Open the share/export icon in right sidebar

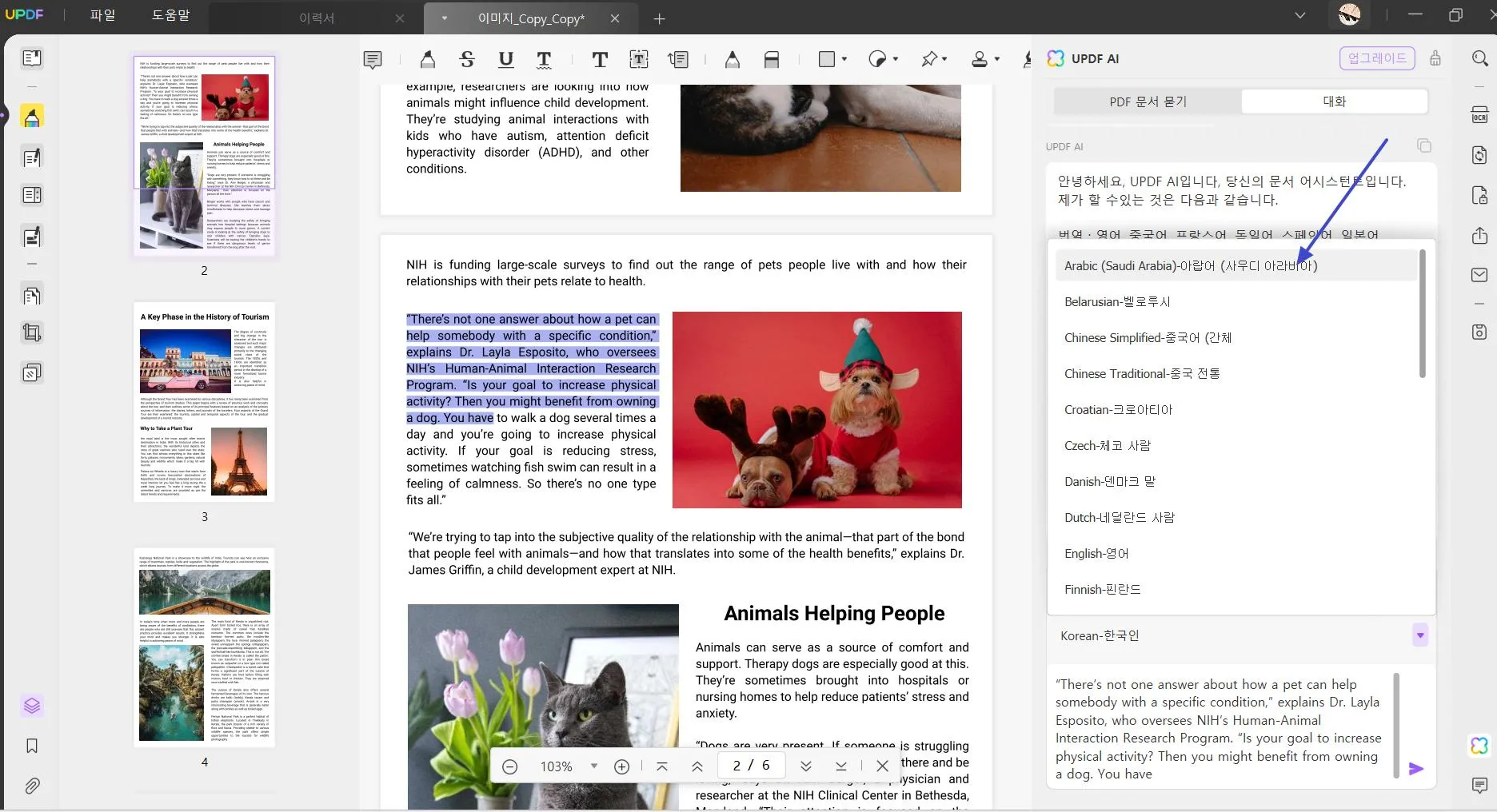click(1479, 236)
